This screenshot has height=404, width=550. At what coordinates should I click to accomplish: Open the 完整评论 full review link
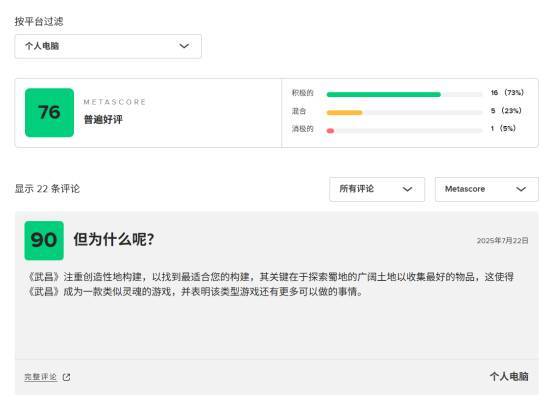point(40,377)
